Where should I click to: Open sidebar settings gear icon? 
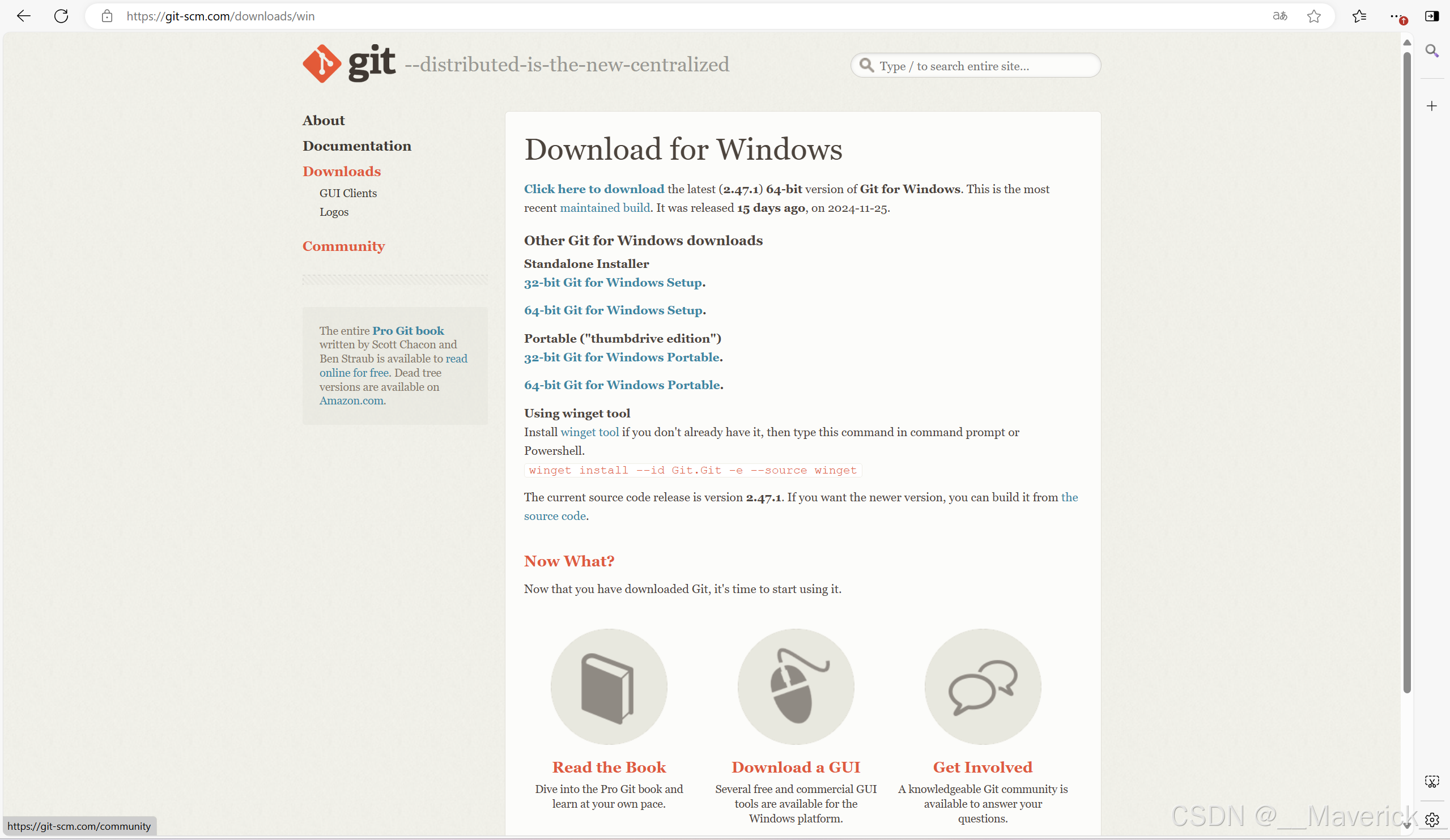1432,820
